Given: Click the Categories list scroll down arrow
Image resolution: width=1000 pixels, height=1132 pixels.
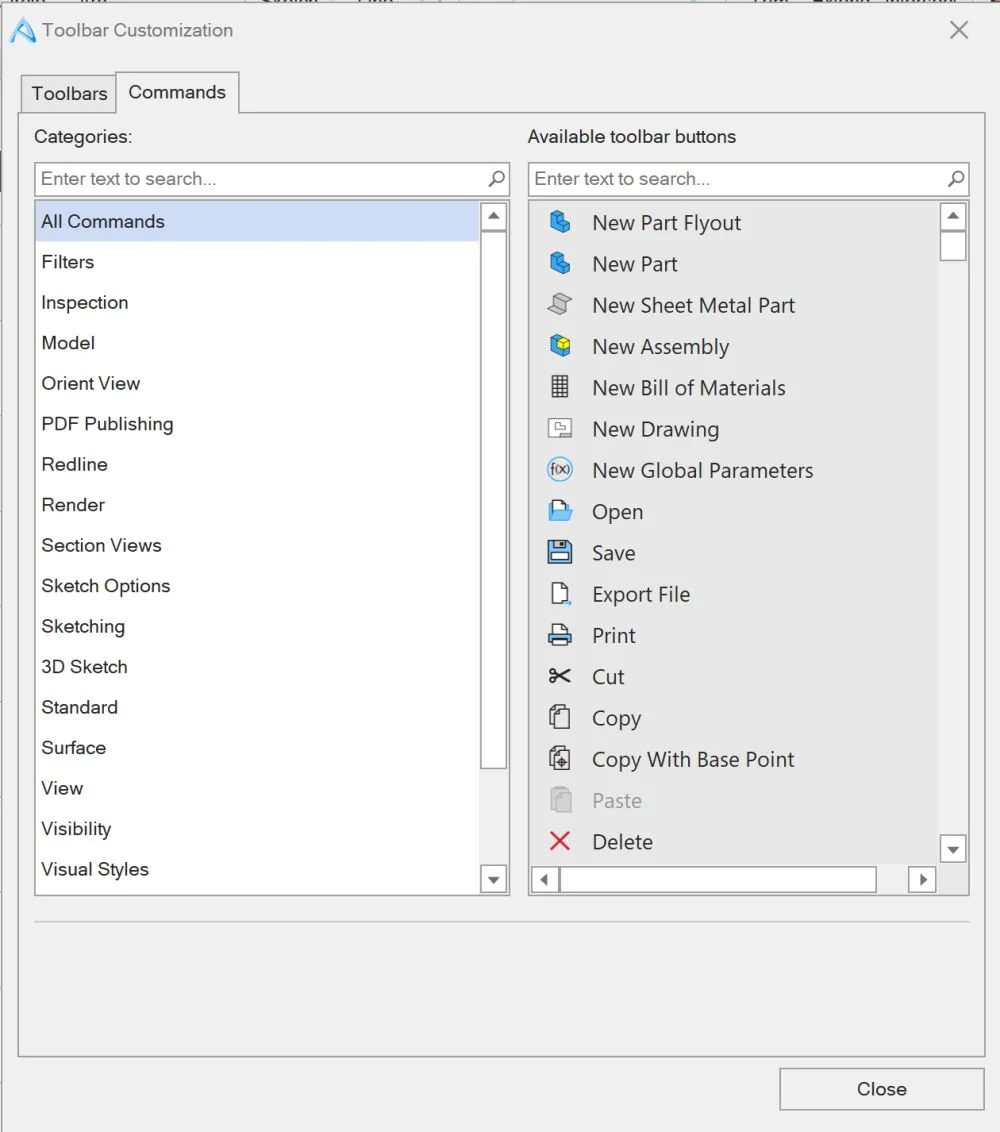Looking at the screenshot, I should [494, 879].
